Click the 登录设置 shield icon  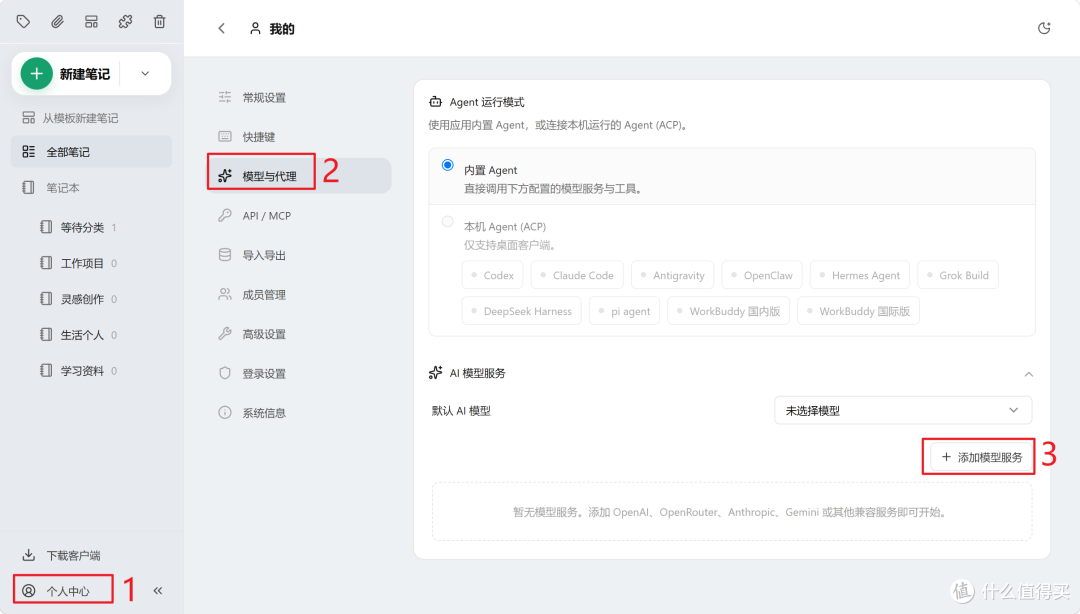point(225,373)
